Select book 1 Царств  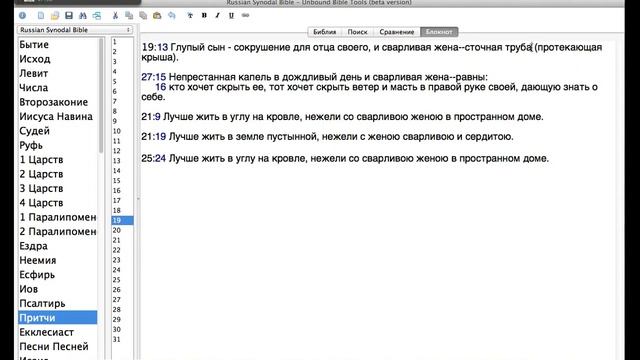click(58, 160)
